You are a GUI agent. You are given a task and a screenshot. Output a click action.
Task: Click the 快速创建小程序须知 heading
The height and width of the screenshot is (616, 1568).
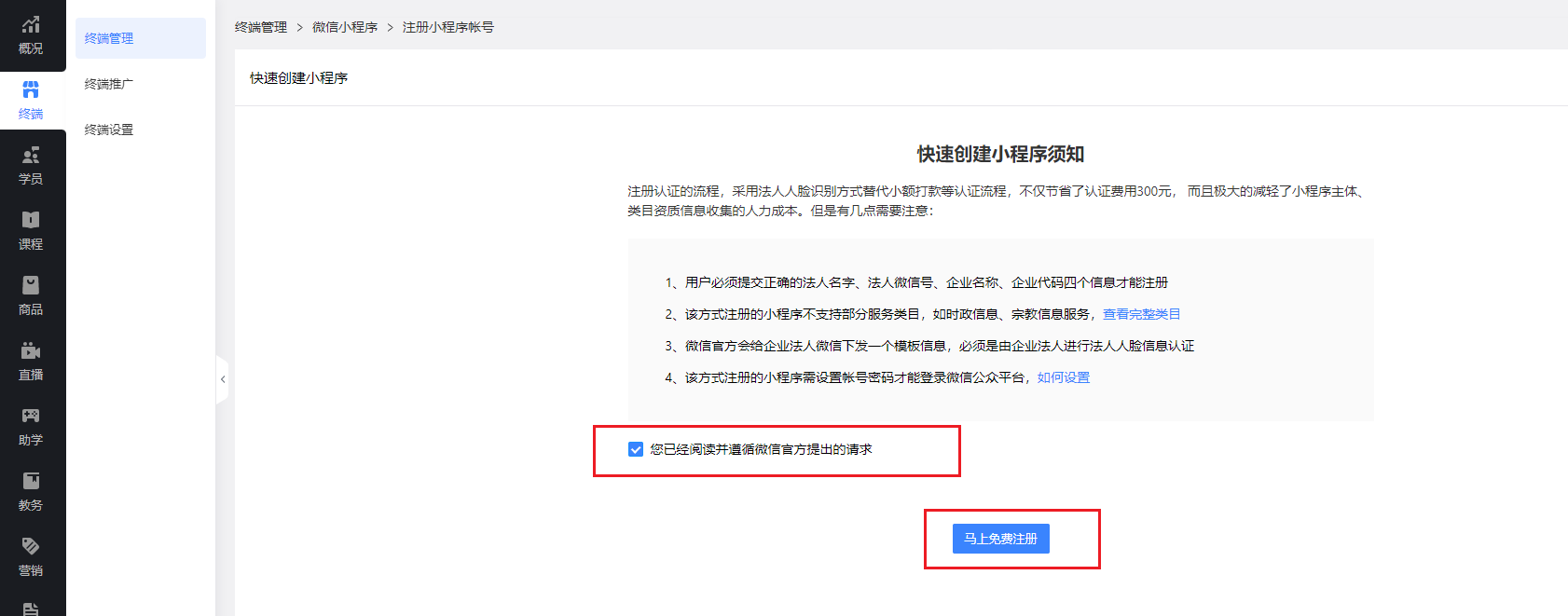tap(1000, 154)
